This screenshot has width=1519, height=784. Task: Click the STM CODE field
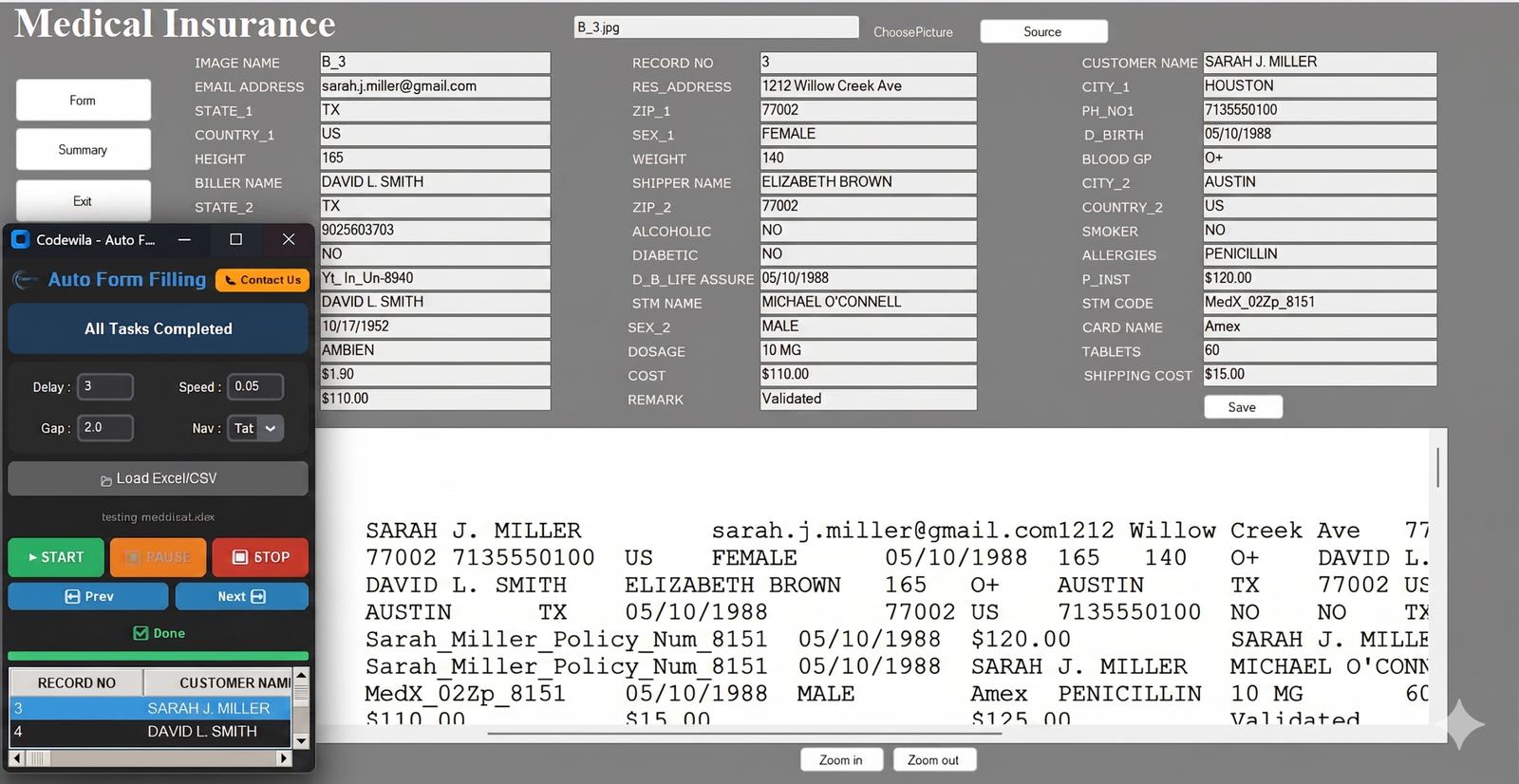(x=1320, y=303)
